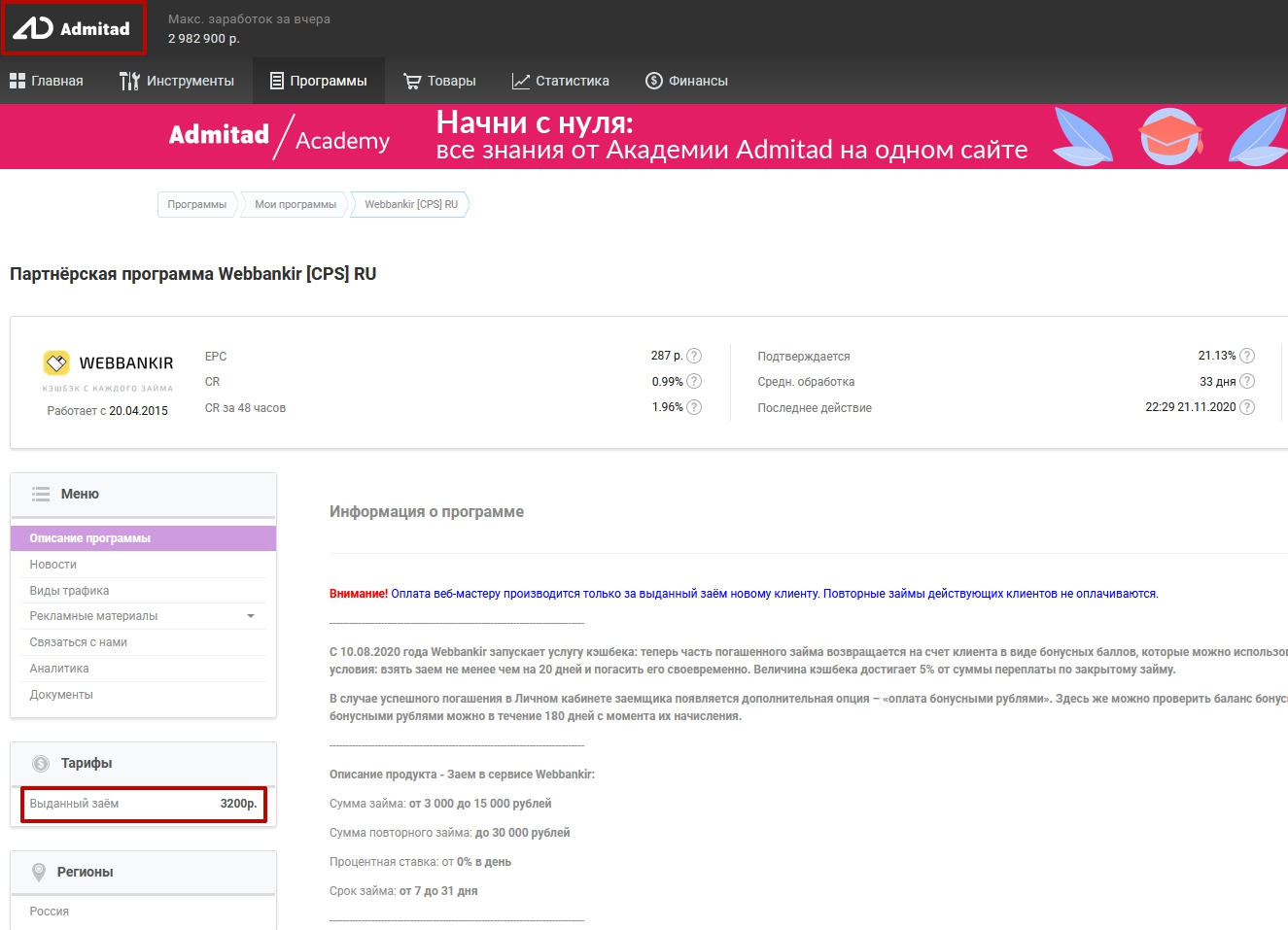Click the tariff amount 3200р.

pos(239,804)
